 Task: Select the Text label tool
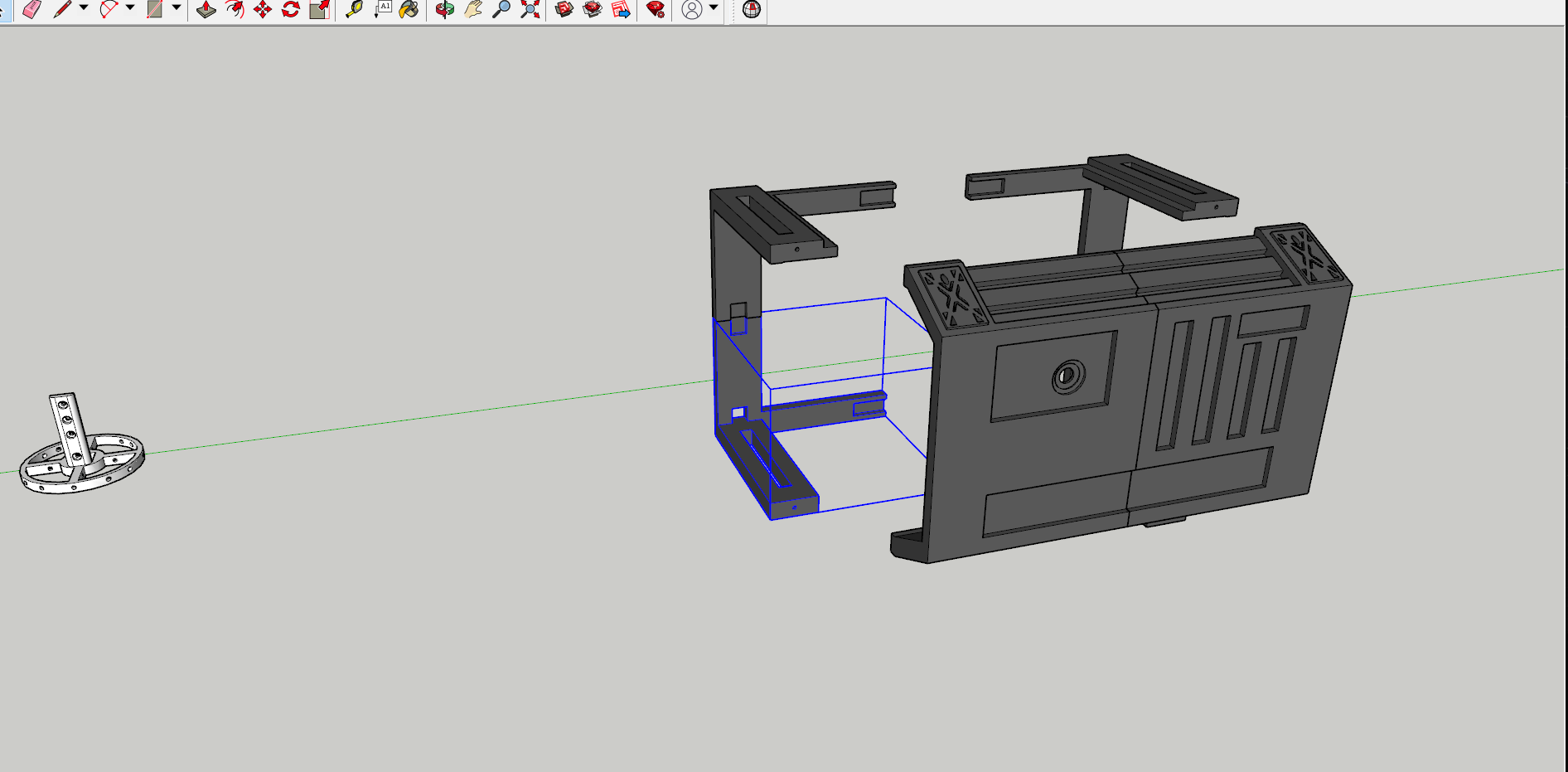pyautogui.click(x=382, y=9)
